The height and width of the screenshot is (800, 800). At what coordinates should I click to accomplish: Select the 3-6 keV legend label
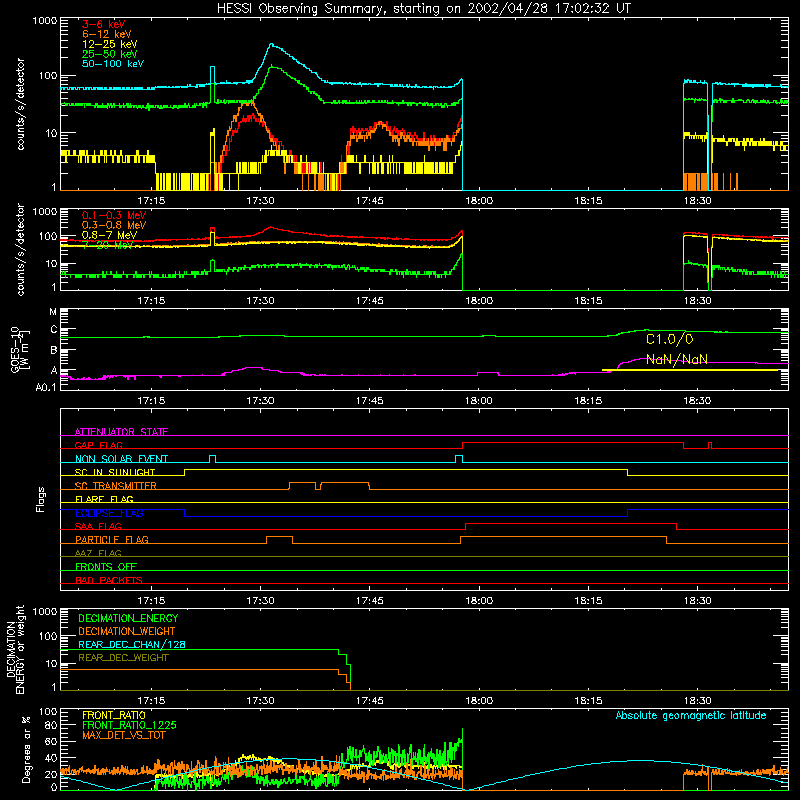tap(104, 24)
